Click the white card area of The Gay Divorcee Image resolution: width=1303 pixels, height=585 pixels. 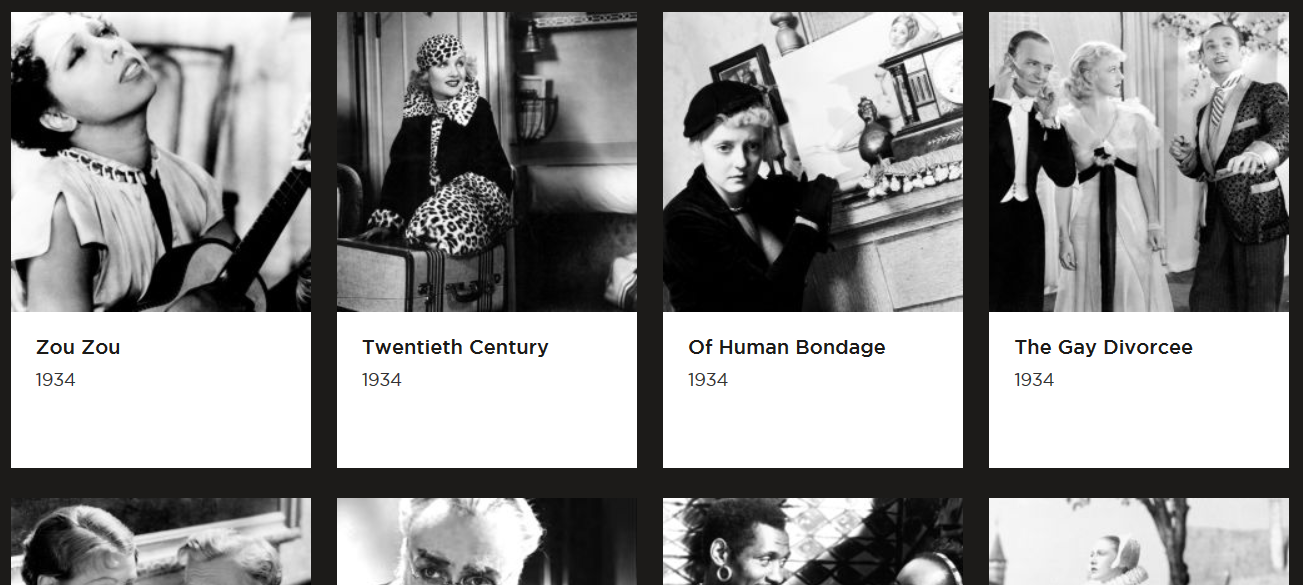[x=1139, y=390]
